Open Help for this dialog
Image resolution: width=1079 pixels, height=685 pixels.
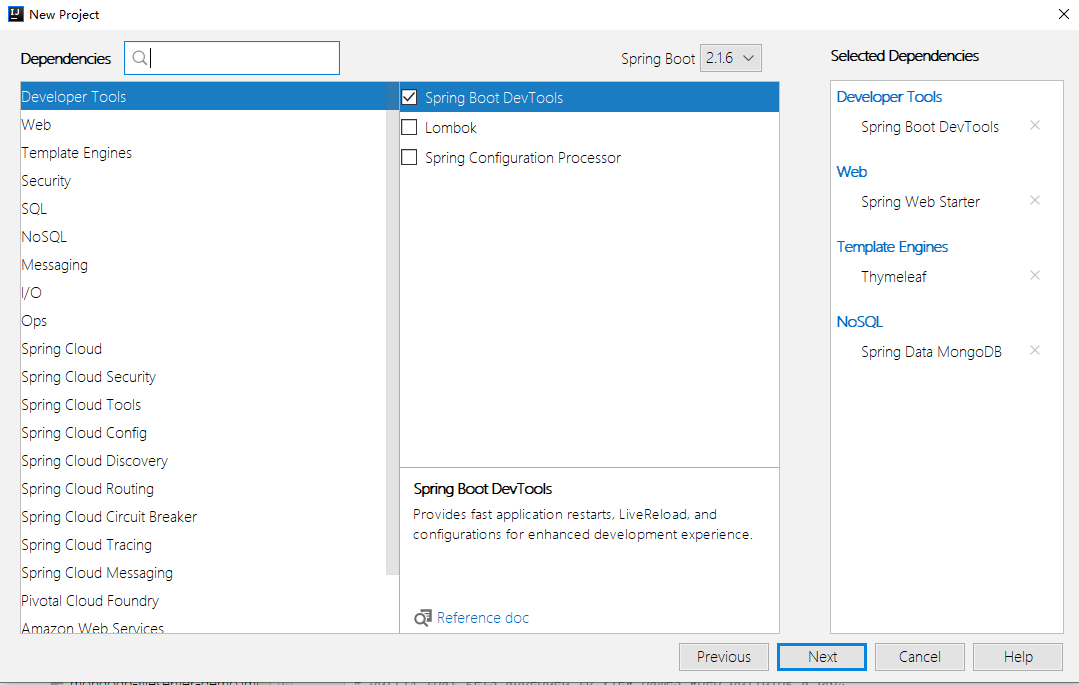[x=1018, y=657]
